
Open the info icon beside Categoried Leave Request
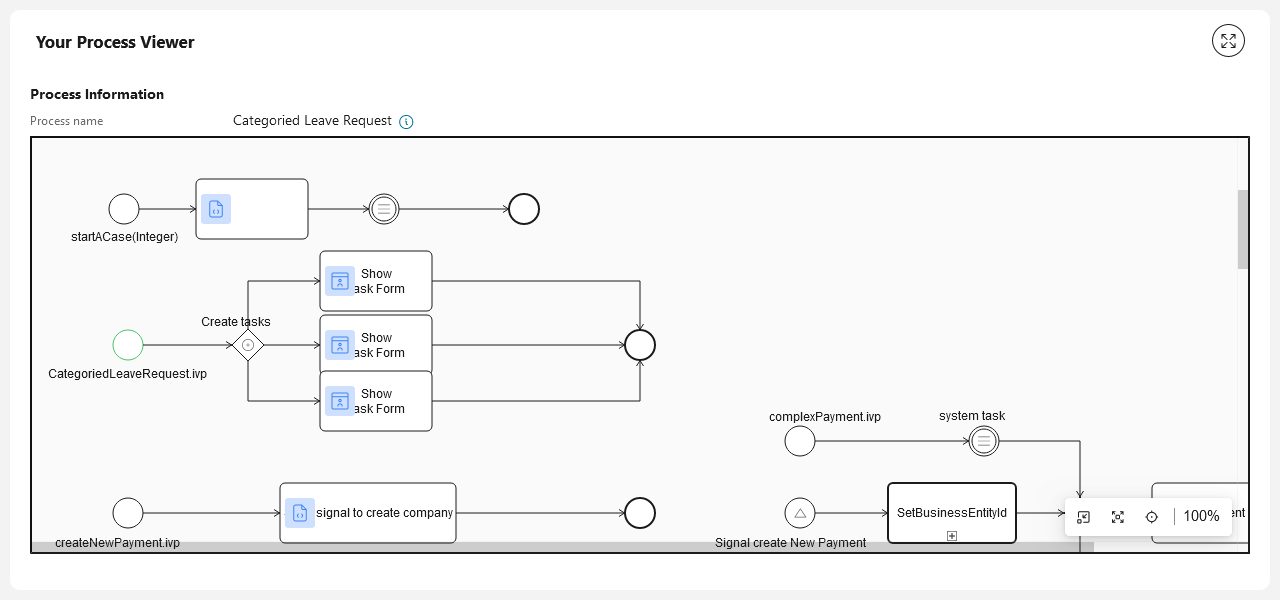pos(406,122)
